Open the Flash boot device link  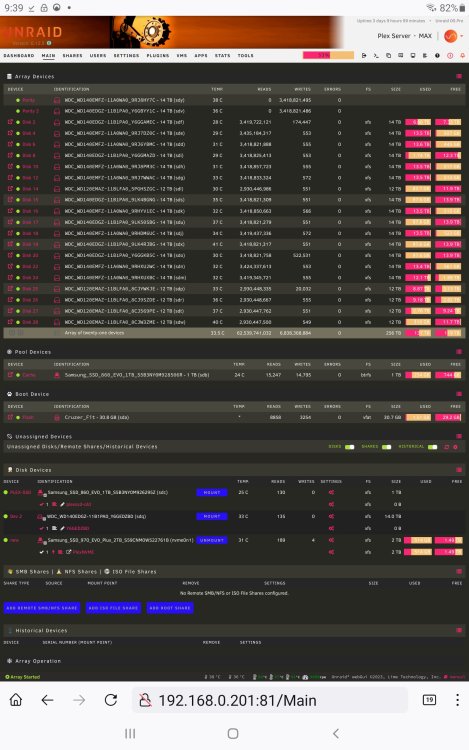[28, 417]
